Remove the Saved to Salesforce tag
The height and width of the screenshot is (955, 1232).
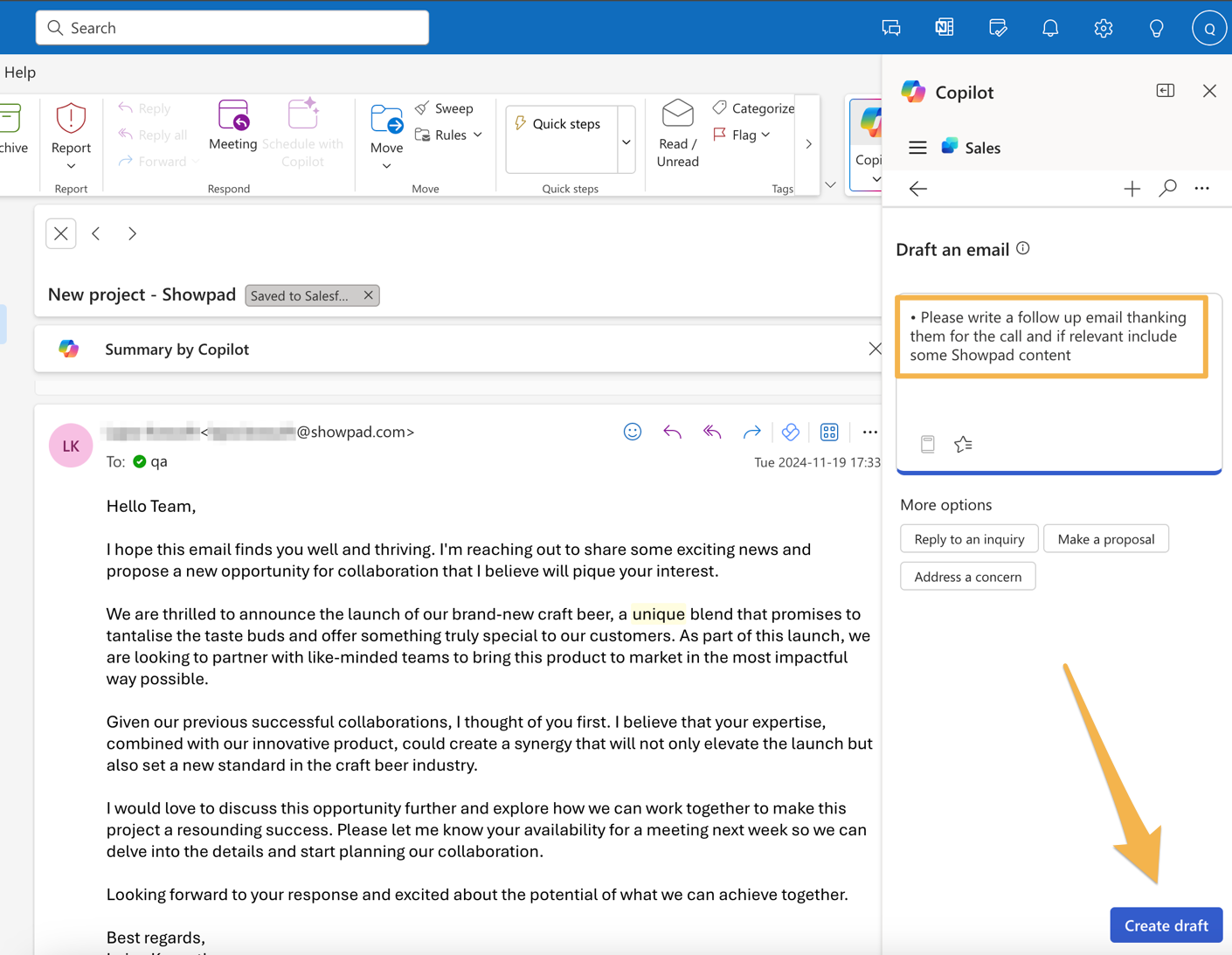coord(369,295)
